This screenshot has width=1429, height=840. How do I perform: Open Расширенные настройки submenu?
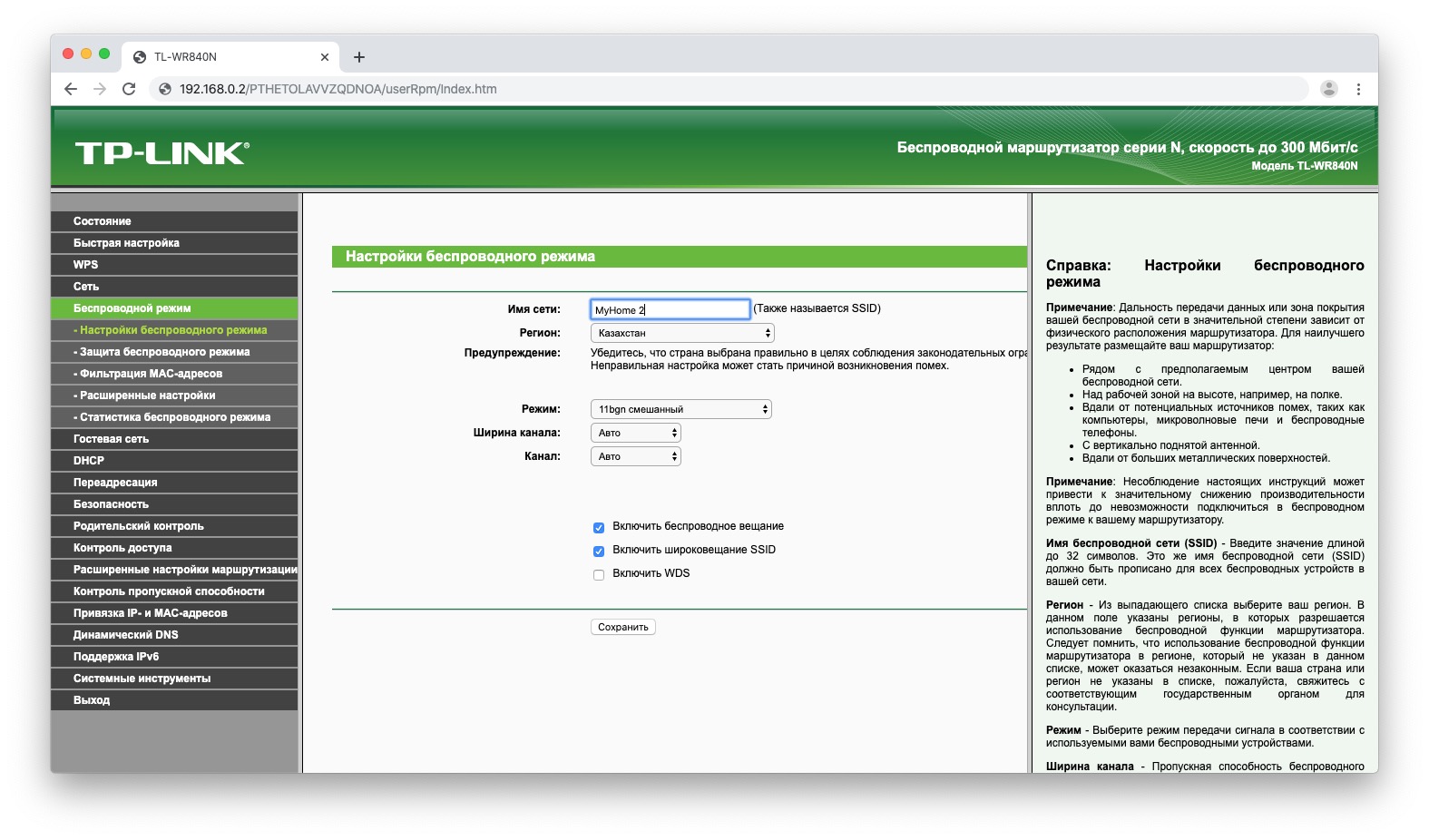pos(174,396)
